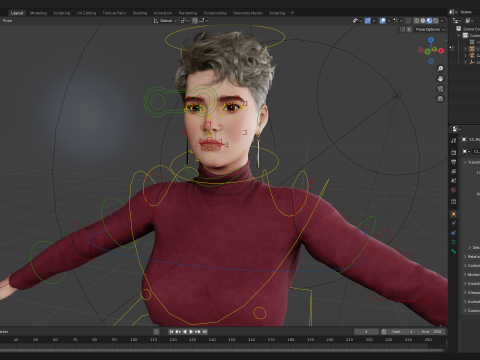
Task: Switch to Geometry Nodes workspace tab
Action: [x=248, y=13]
